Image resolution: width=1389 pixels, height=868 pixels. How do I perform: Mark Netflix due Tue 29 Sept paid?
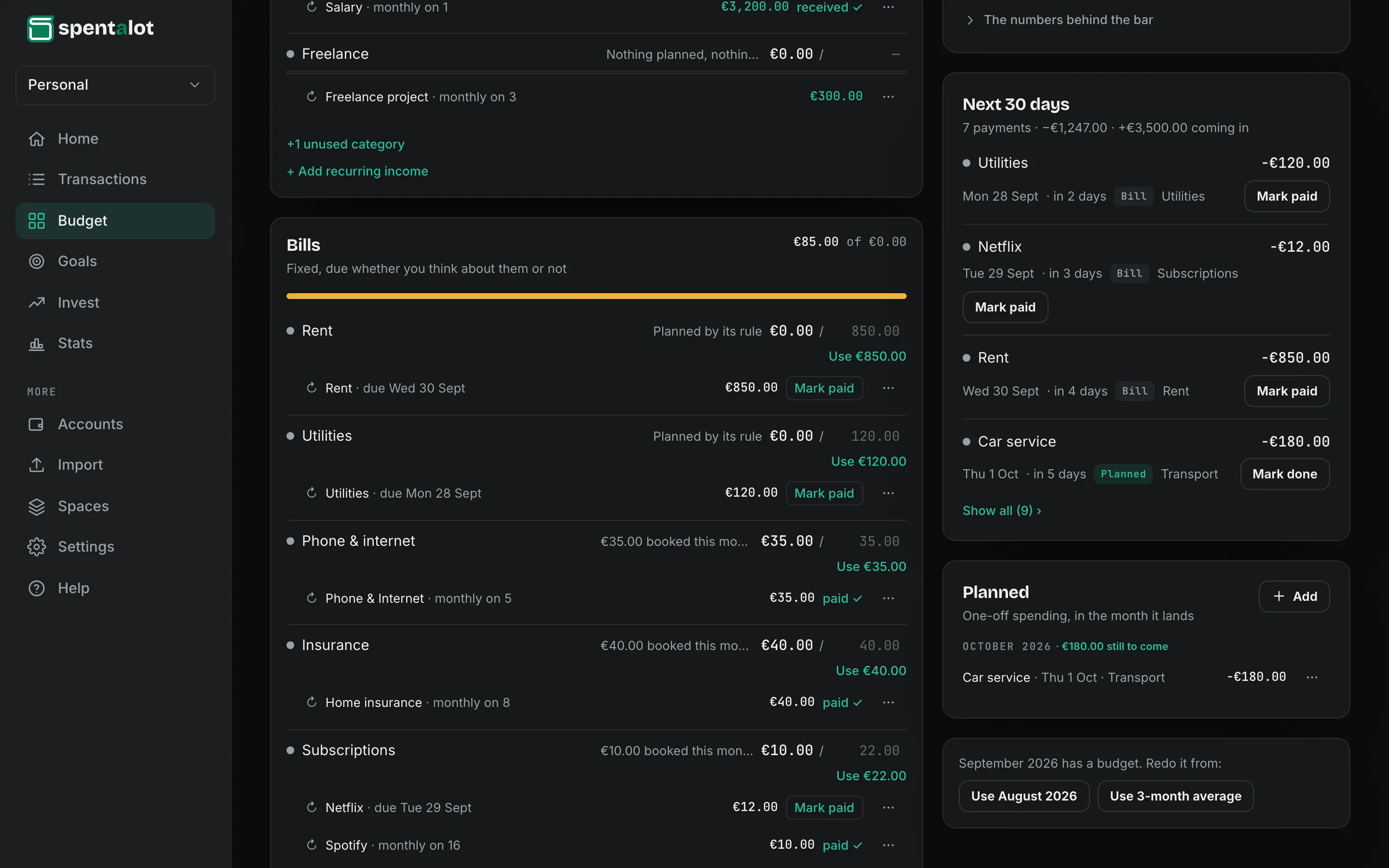click(x=824, y=808)
